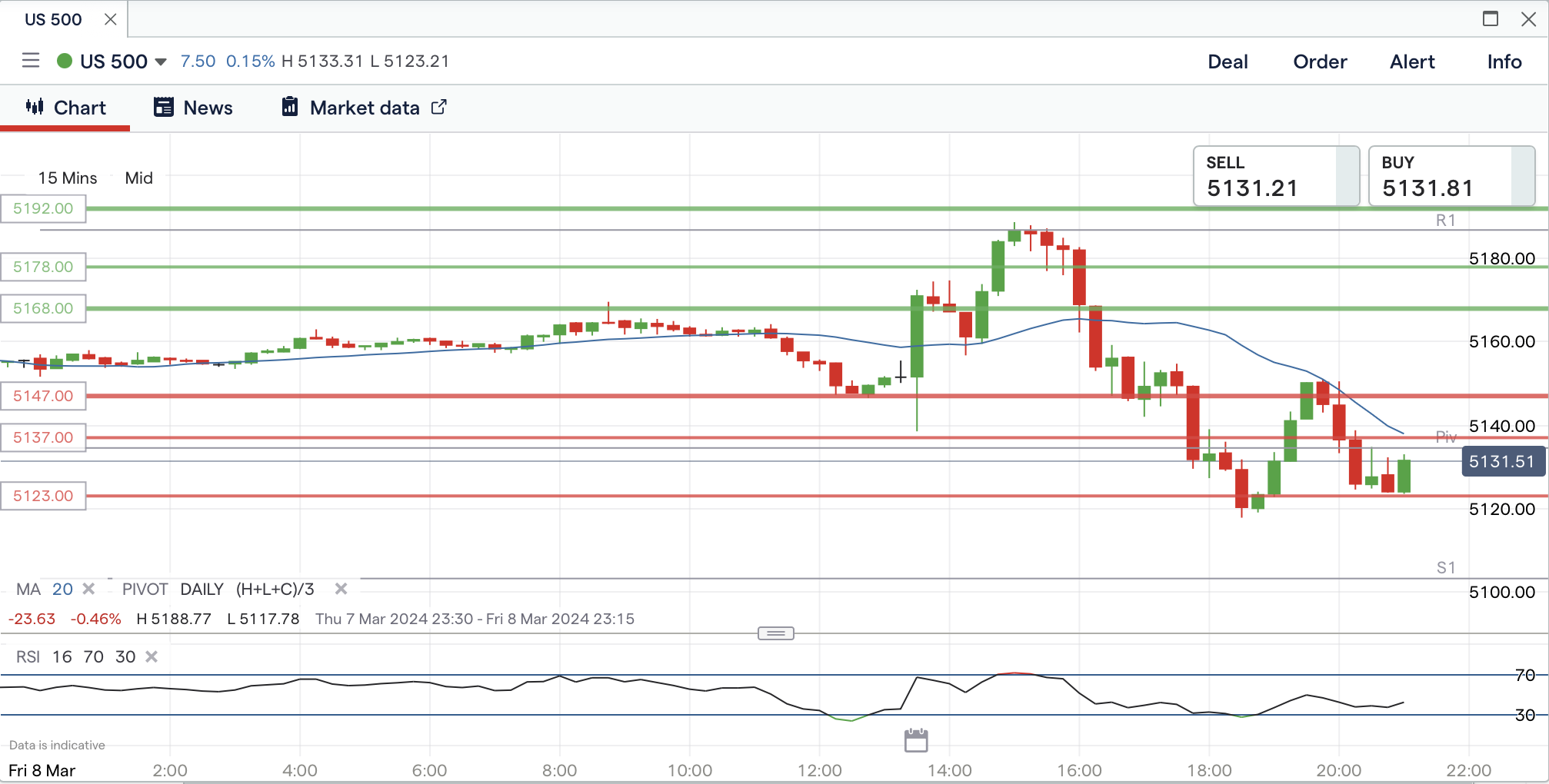Select the 5137.00 price level label
The image size is (1549, 784).
tap(43, 437)
